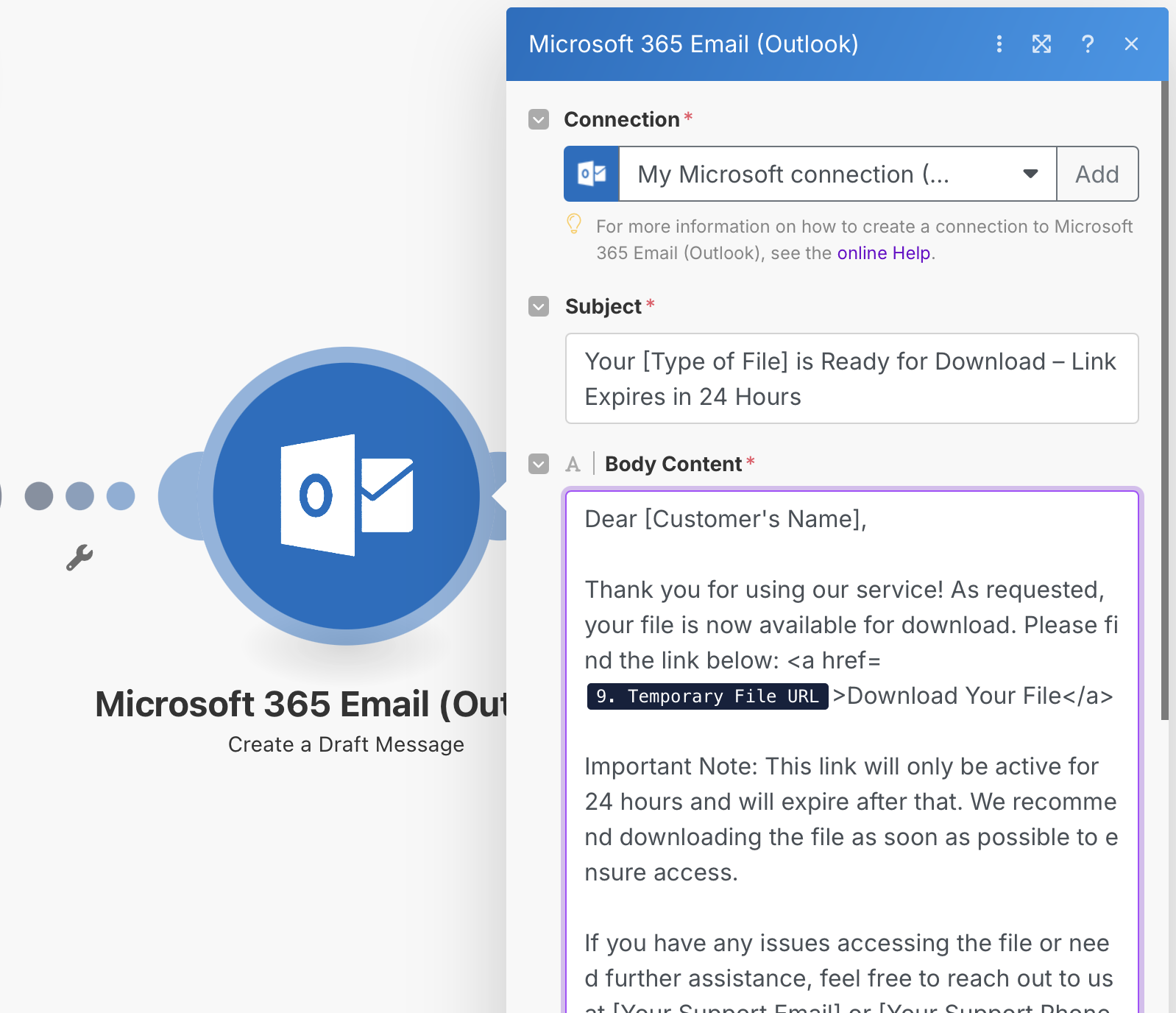The image size is (1176, 1013).
Task: Toggle the Body Content map mode A icon
Action: 573,465
